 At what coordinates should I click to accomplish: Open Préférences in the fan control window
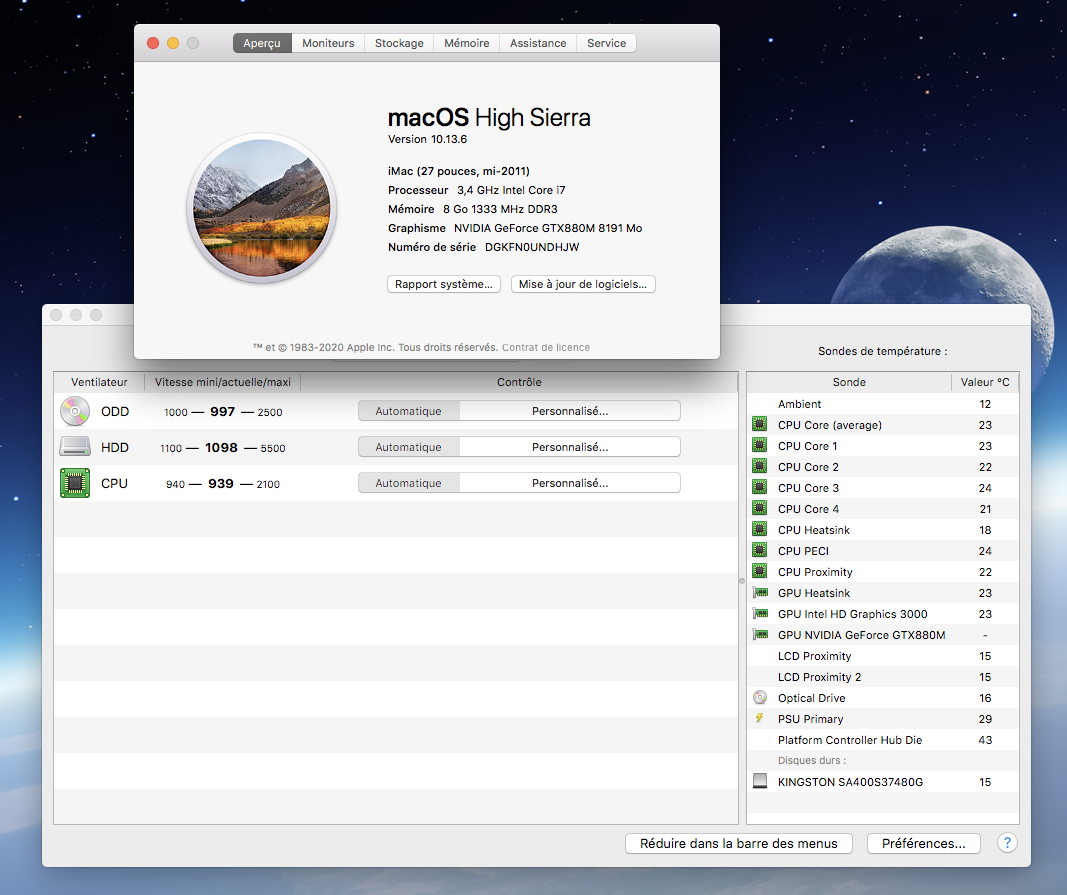[x=923, y=843]
